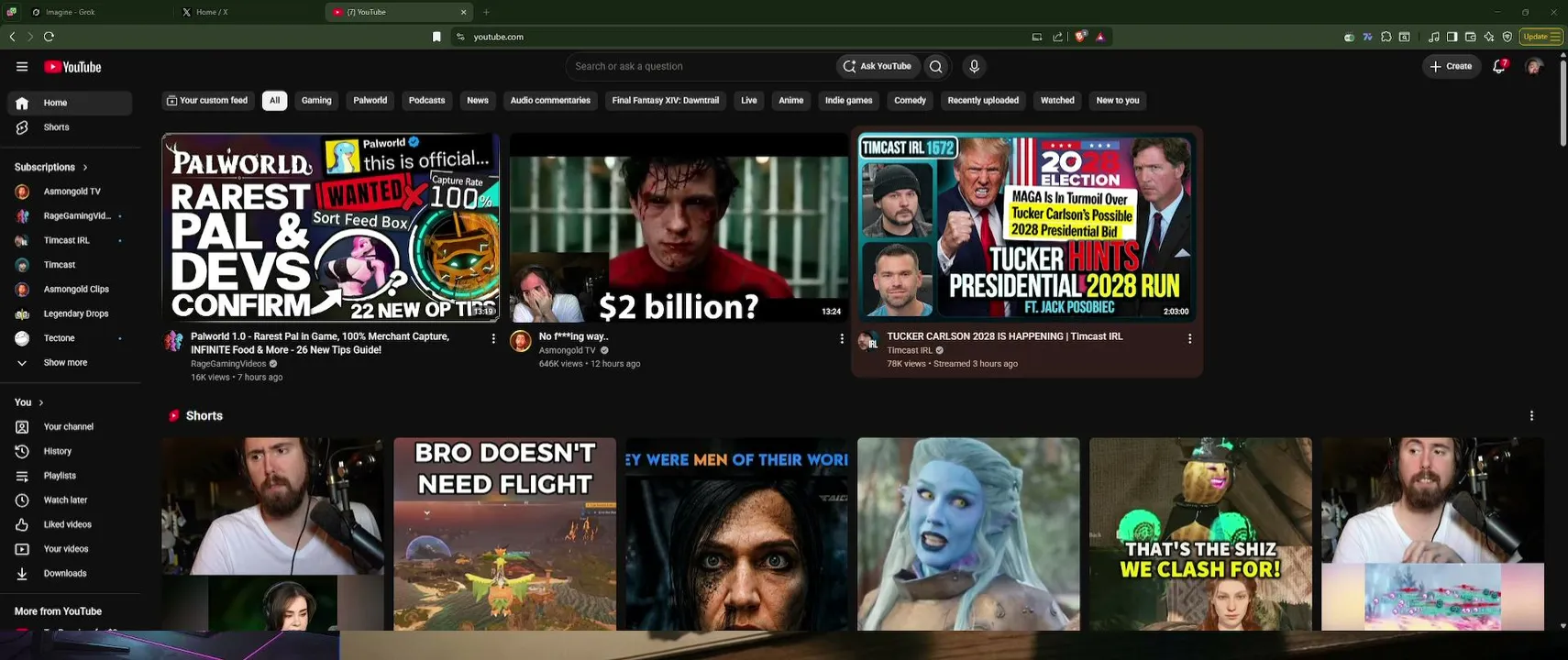
Task: Click the YouTube search input field
Action: click(x=701, y=66)
